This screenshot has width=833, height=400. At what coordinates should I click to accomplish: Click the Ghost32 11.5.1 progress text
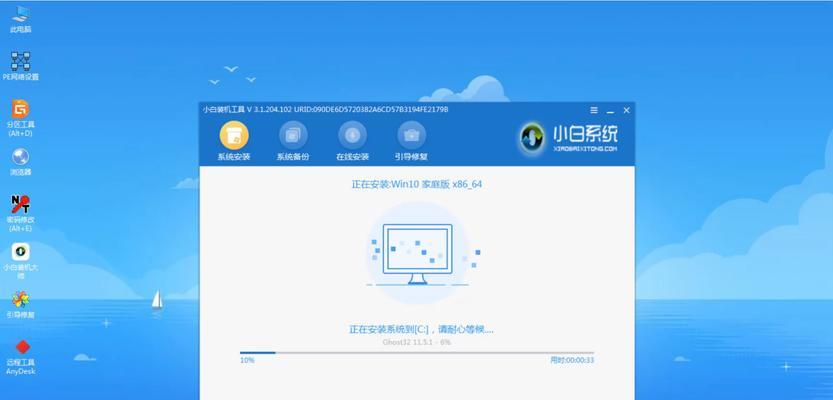416,342
